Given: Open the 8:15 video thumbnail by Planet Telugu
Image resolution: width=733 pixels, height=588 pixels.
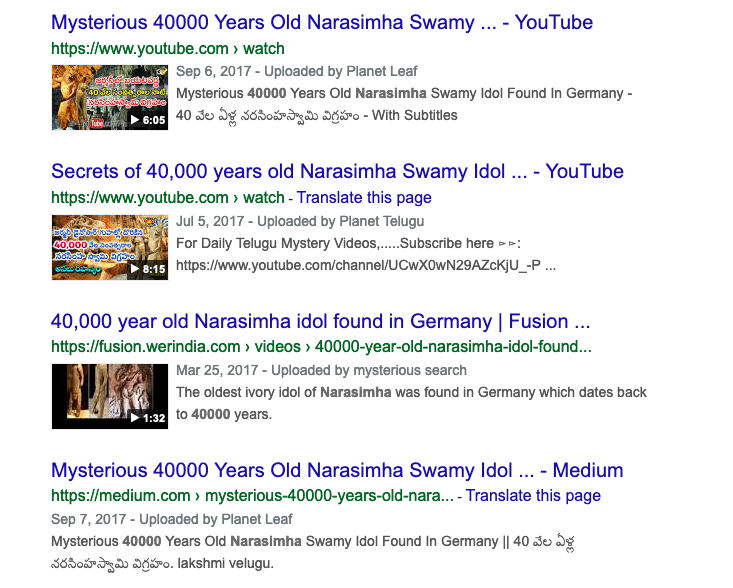Looking at the screenshot, I should pyautogui.click(x=110, y=247).
